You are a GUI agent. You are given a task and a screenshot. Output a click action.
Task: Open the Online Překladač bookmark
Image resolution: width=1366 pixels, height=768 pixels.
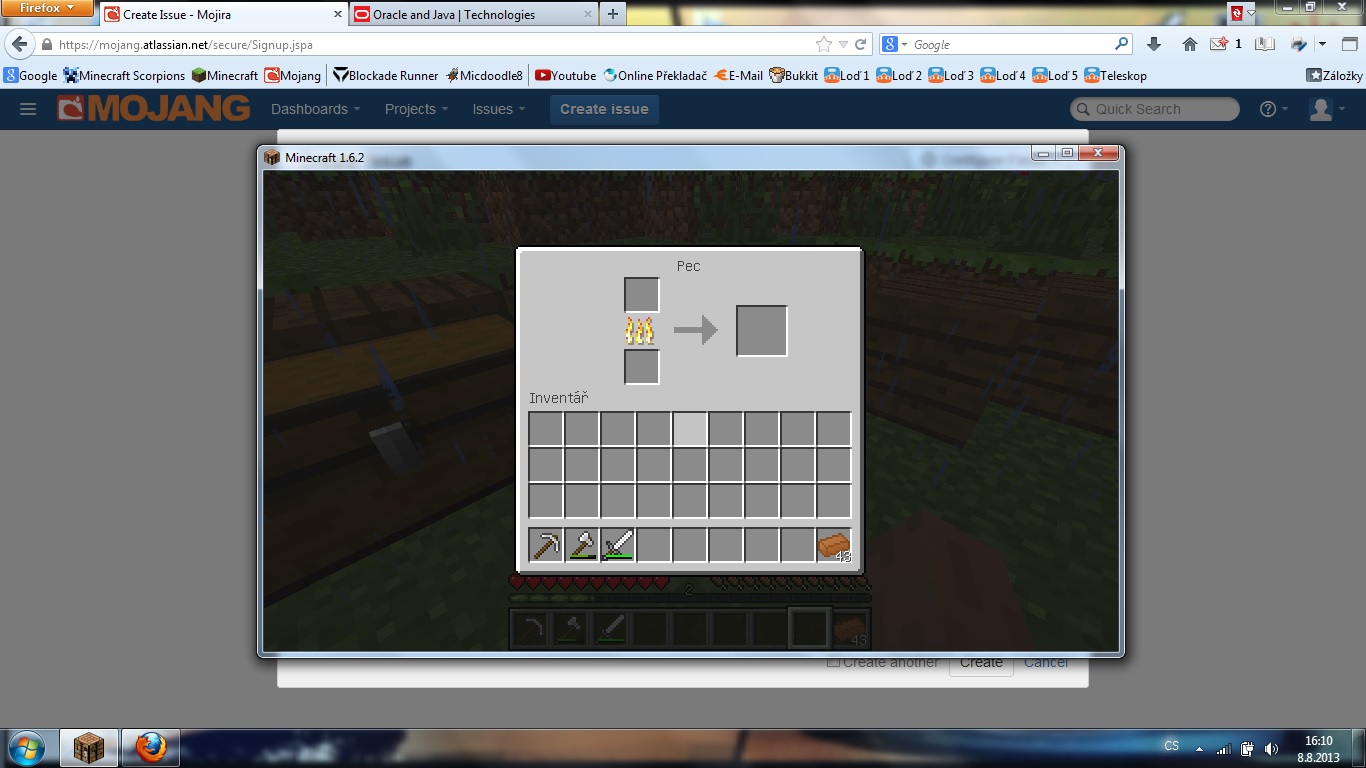point(655,75)
